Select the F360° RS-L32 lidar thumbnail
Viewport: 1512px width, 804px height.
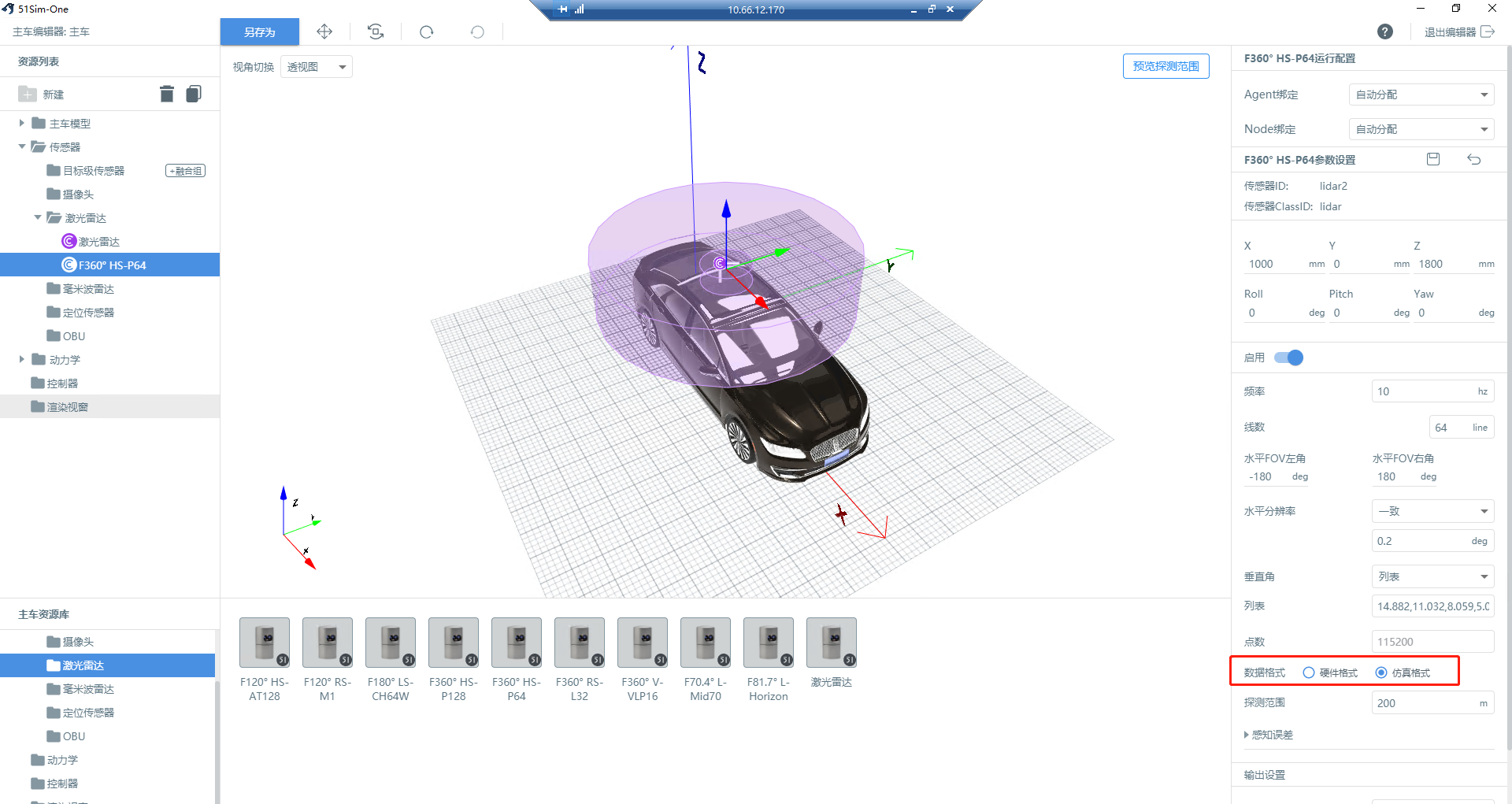click(580, 643)
